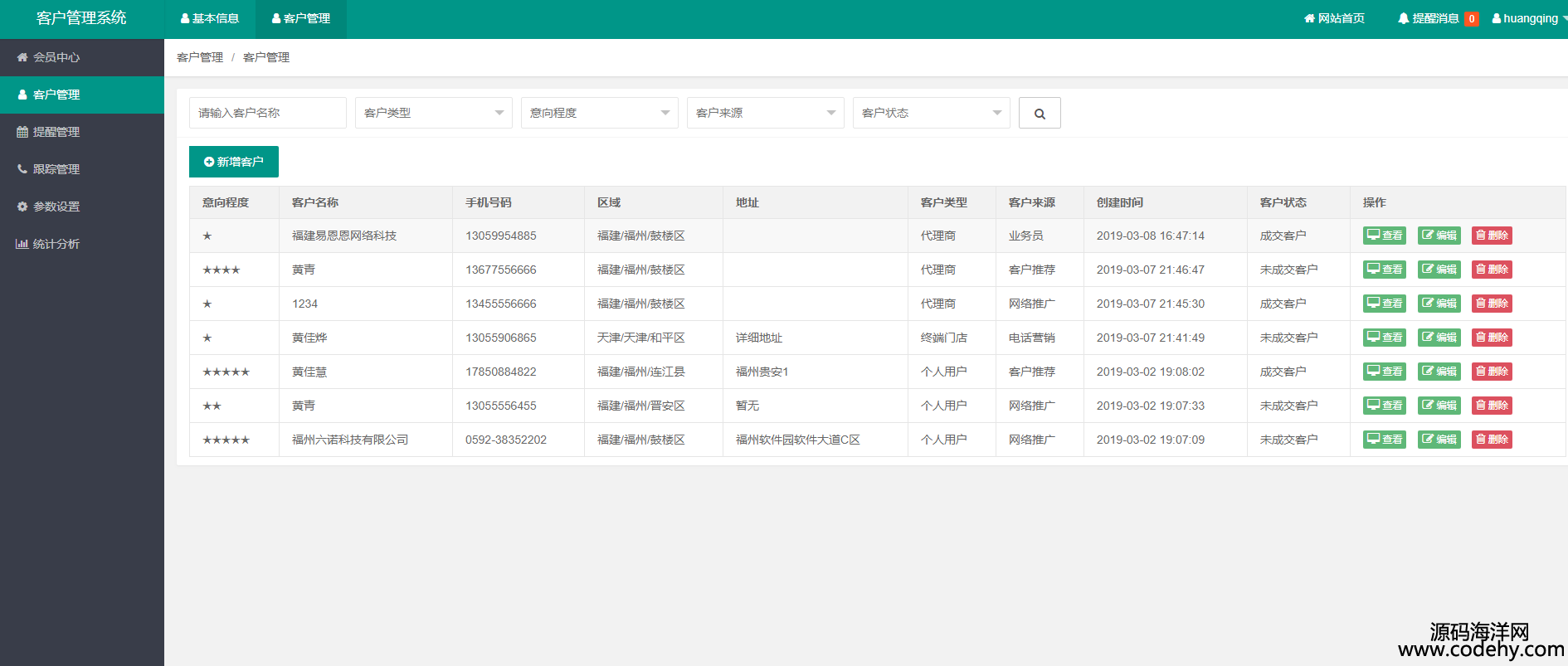This screenshot has width=1568, height=666.
Task: View the customer with phone 13055556455
Action: 1385,406
